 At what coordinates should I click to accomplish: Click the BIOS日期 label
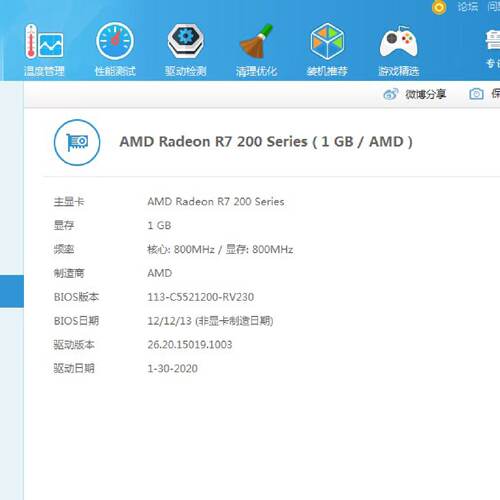(76, 321)
